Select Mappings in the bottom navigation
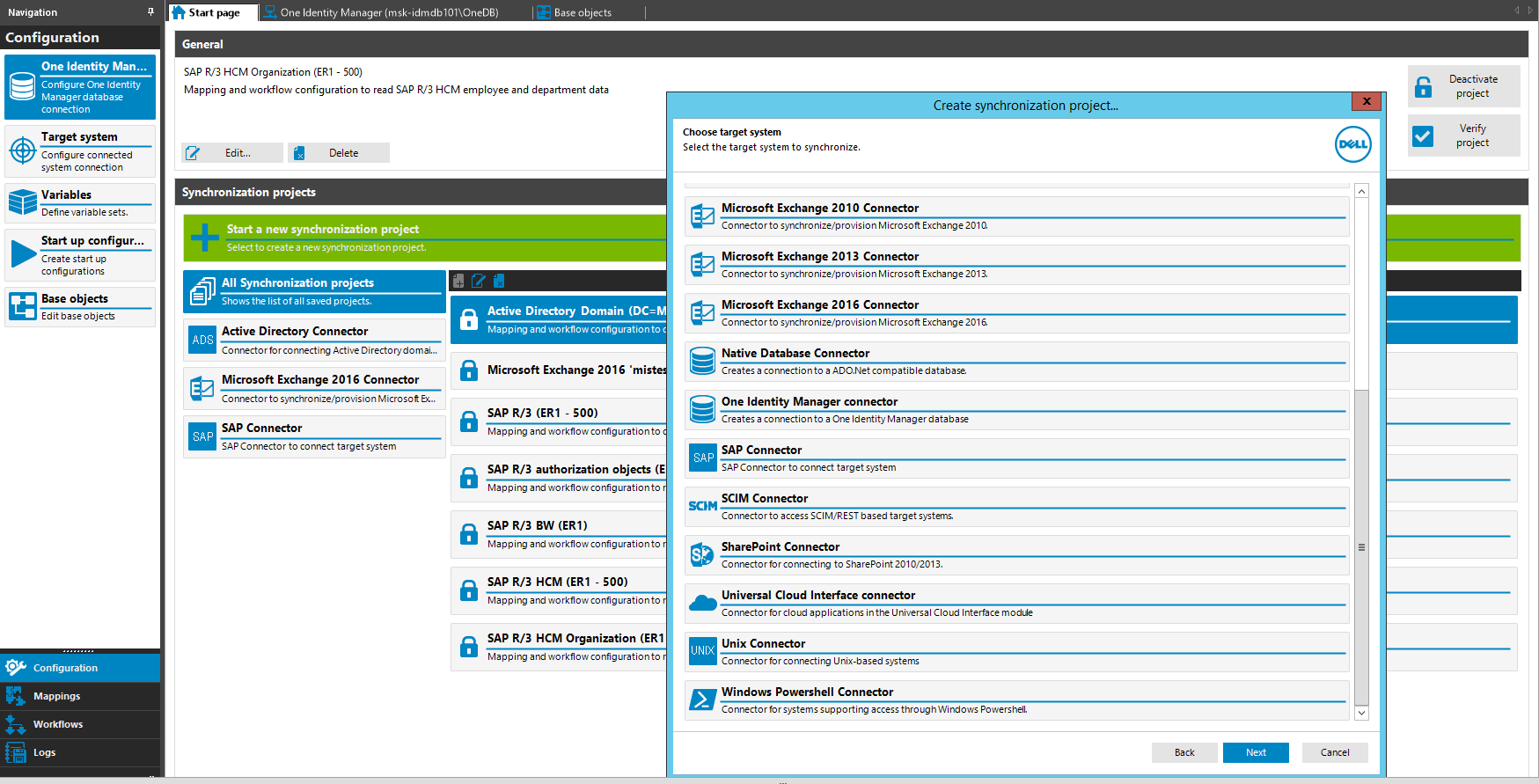1539x784 pixels. tap(80, 696)
